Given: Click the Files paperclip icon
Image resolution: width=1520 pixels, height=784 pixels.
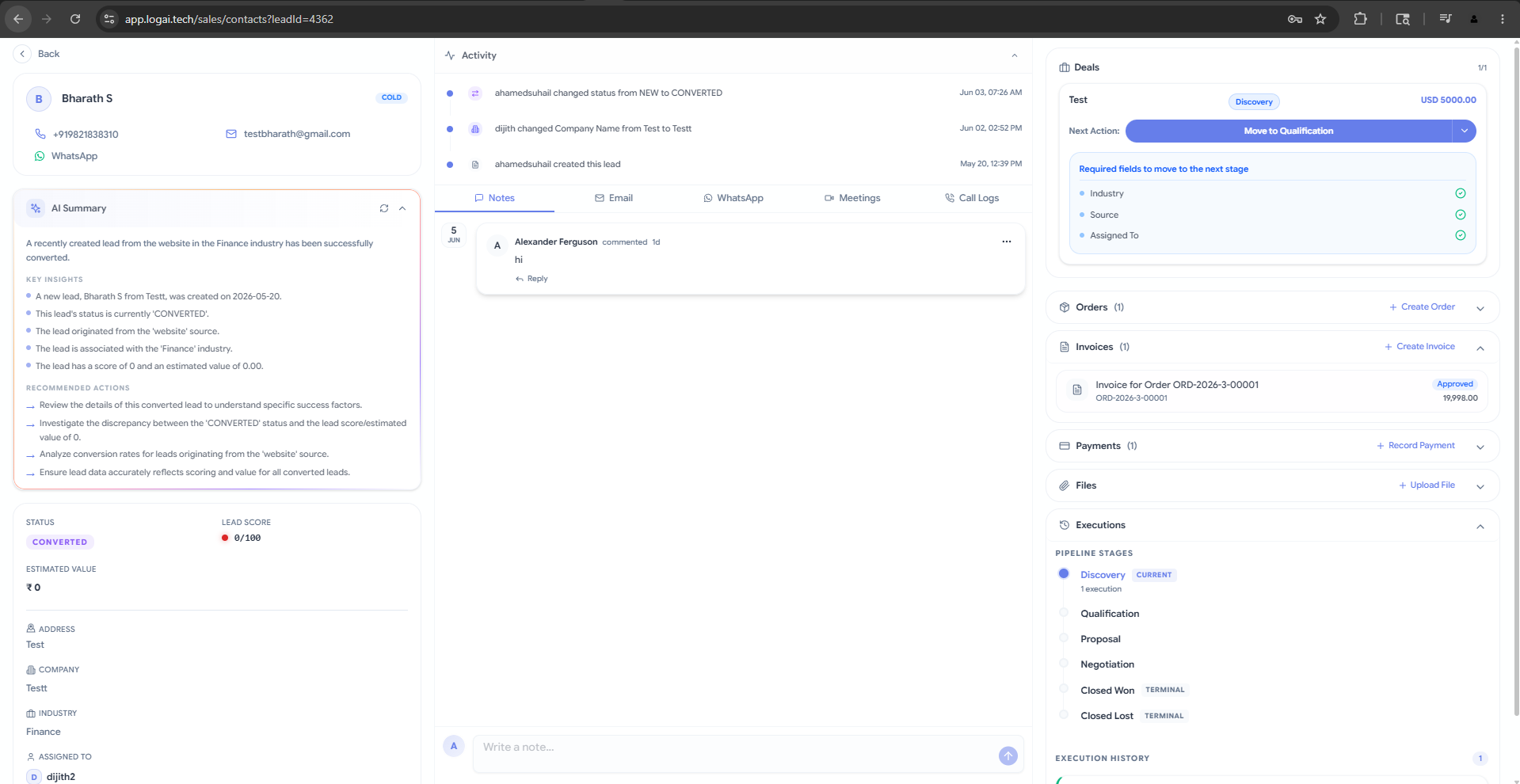Looking at the screenshot, I should (1065, 485).
